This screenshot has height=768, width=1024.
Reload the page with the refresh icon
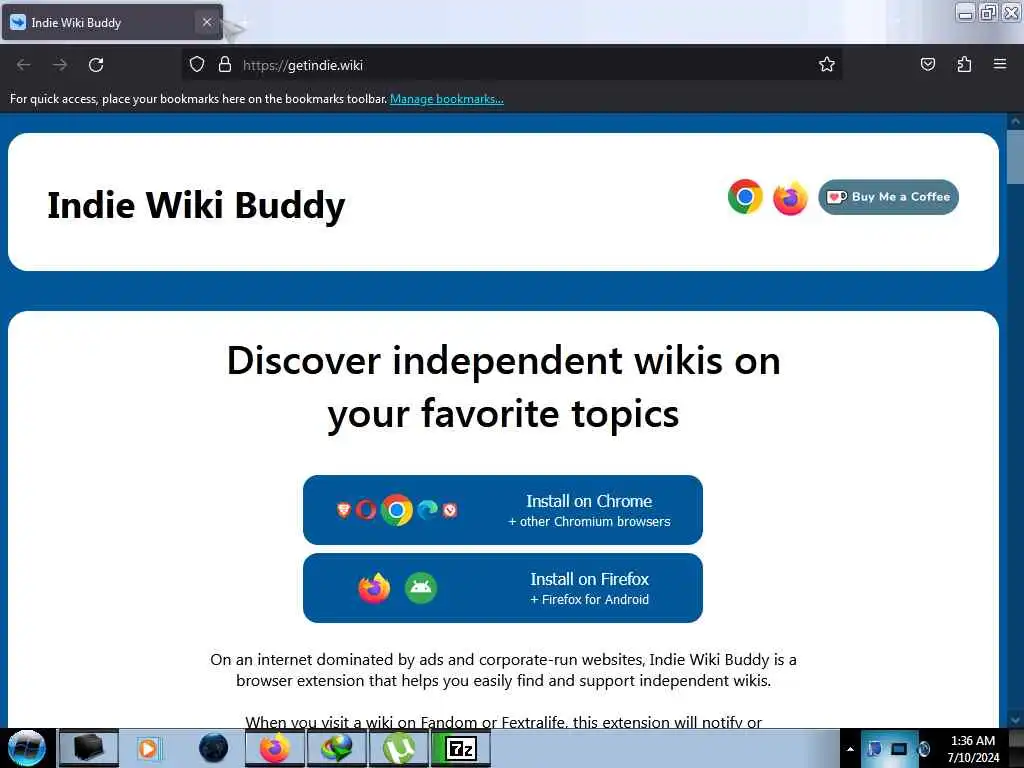96,65
